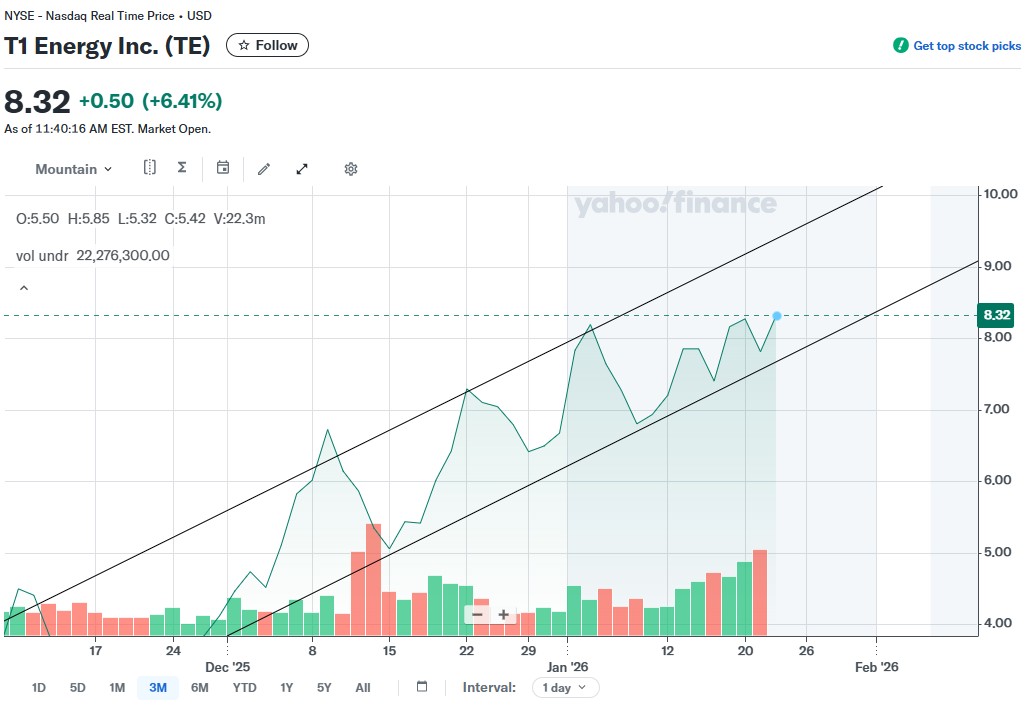Open the comparison icon in chart toolbar
1029x710 pixels.
(150, 168)
